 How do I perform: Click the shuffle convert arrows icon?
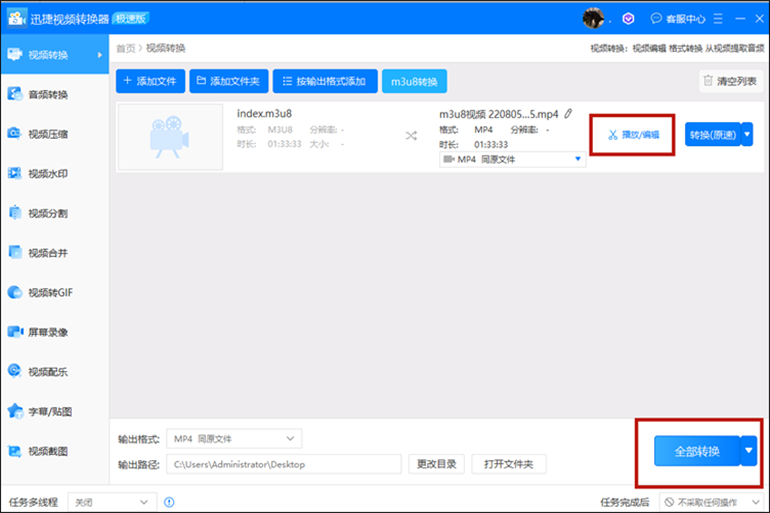click(x=411, y=135)
